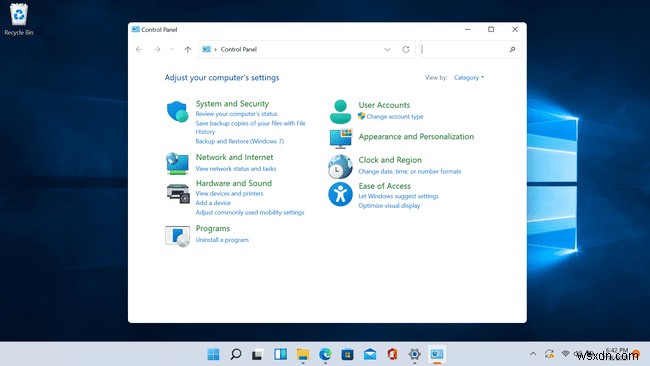
Task: Open Hardware and Sound category
Action: (234, 183)
